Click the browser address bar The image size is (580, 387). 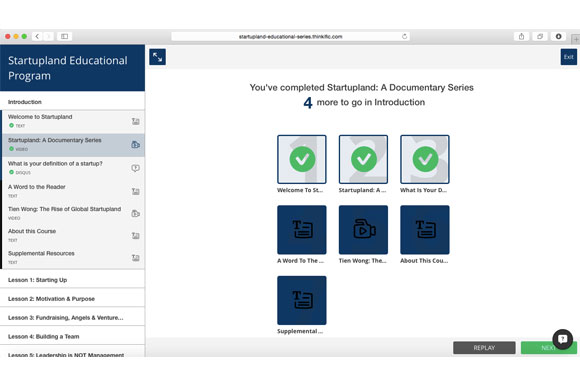click(x=290, y=36)
